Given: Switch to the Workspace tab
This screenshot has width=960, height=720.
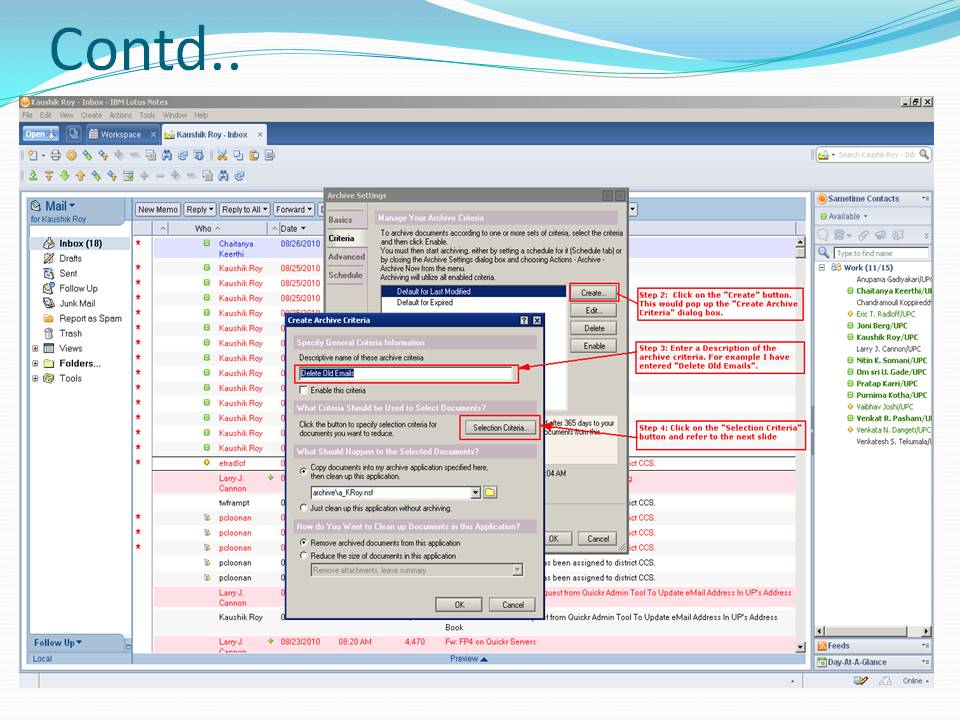Looking at the screenshot, I should click(121, 134).
